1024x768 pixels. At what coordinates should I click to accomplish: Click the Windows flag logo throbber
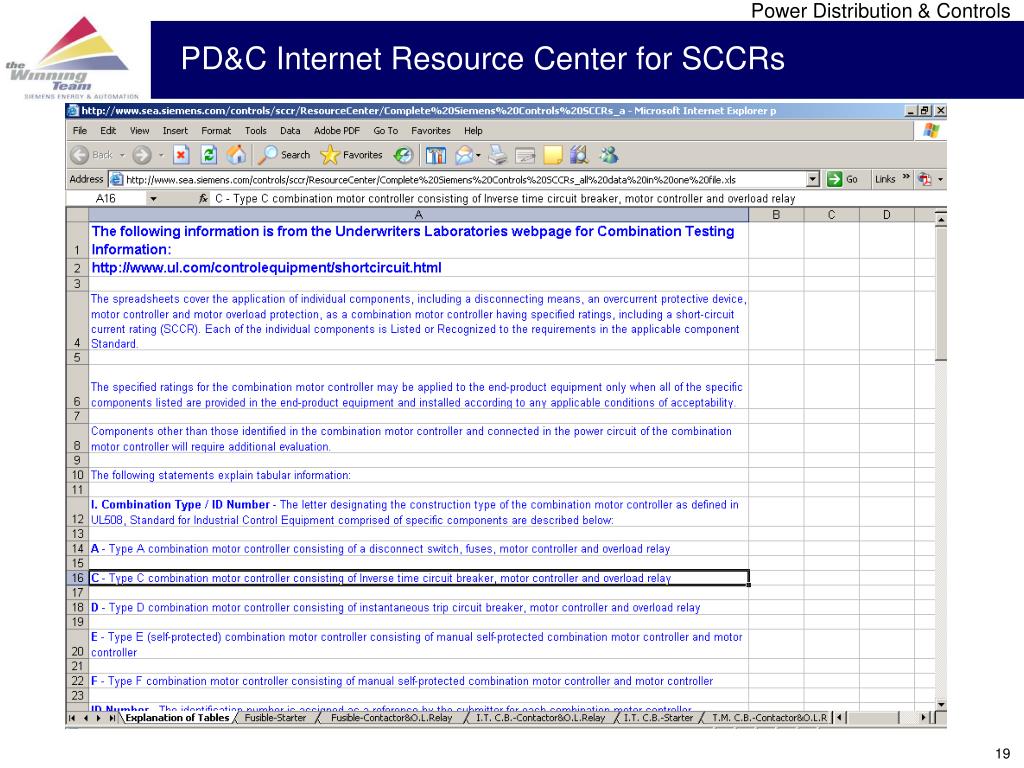pos(931,131)
